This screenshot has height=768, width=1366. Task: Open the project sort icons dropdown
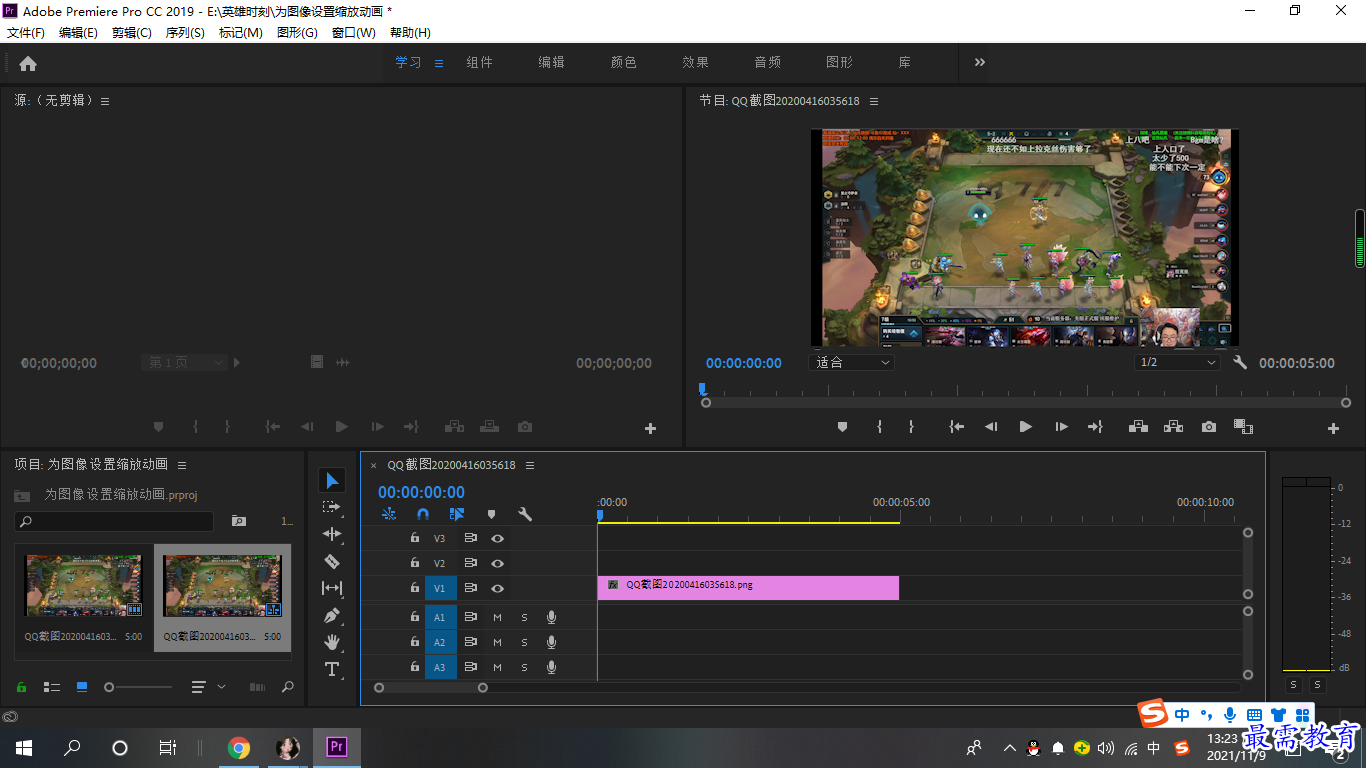click(x=208, y=687)
